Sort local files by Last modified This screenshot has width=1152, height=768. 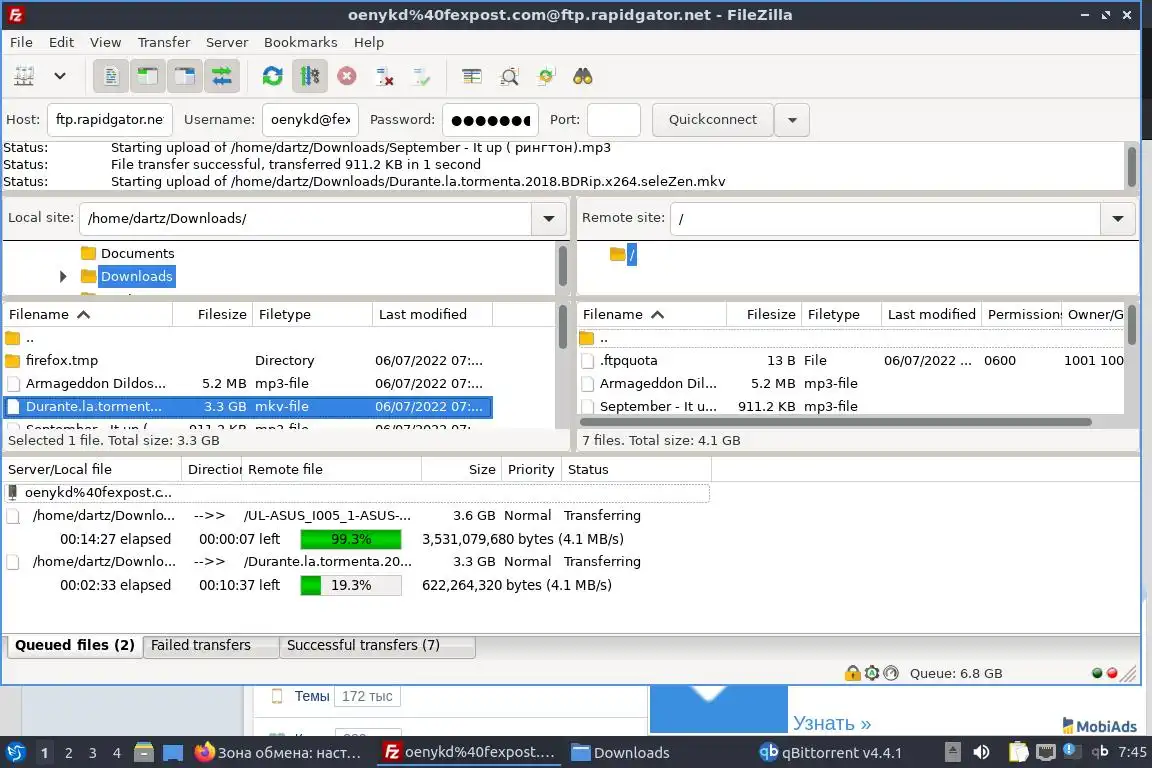pyautogui.click(x=432, y=315)
